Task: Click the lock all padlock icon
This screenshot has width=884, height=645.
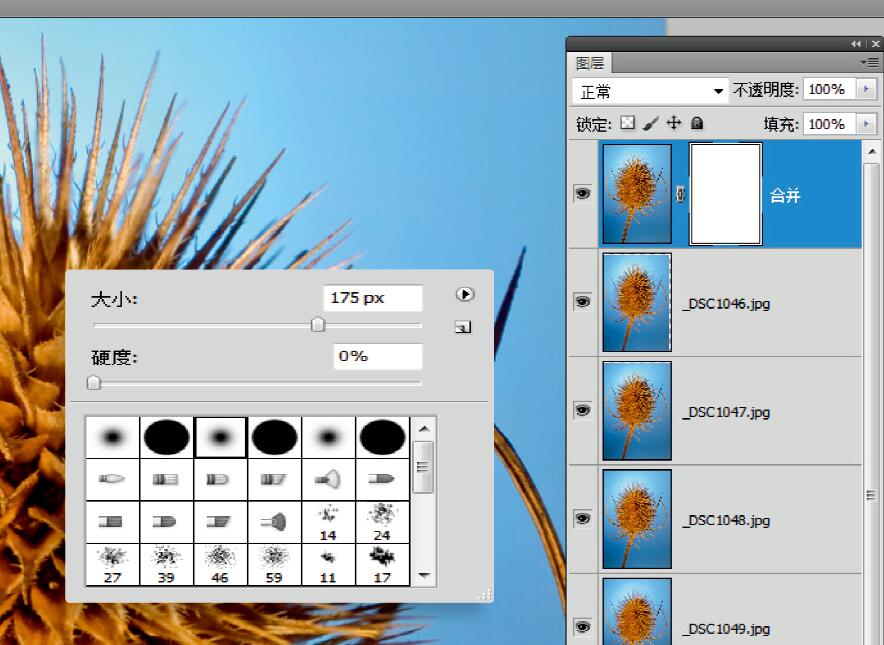Action: (697, 123)
